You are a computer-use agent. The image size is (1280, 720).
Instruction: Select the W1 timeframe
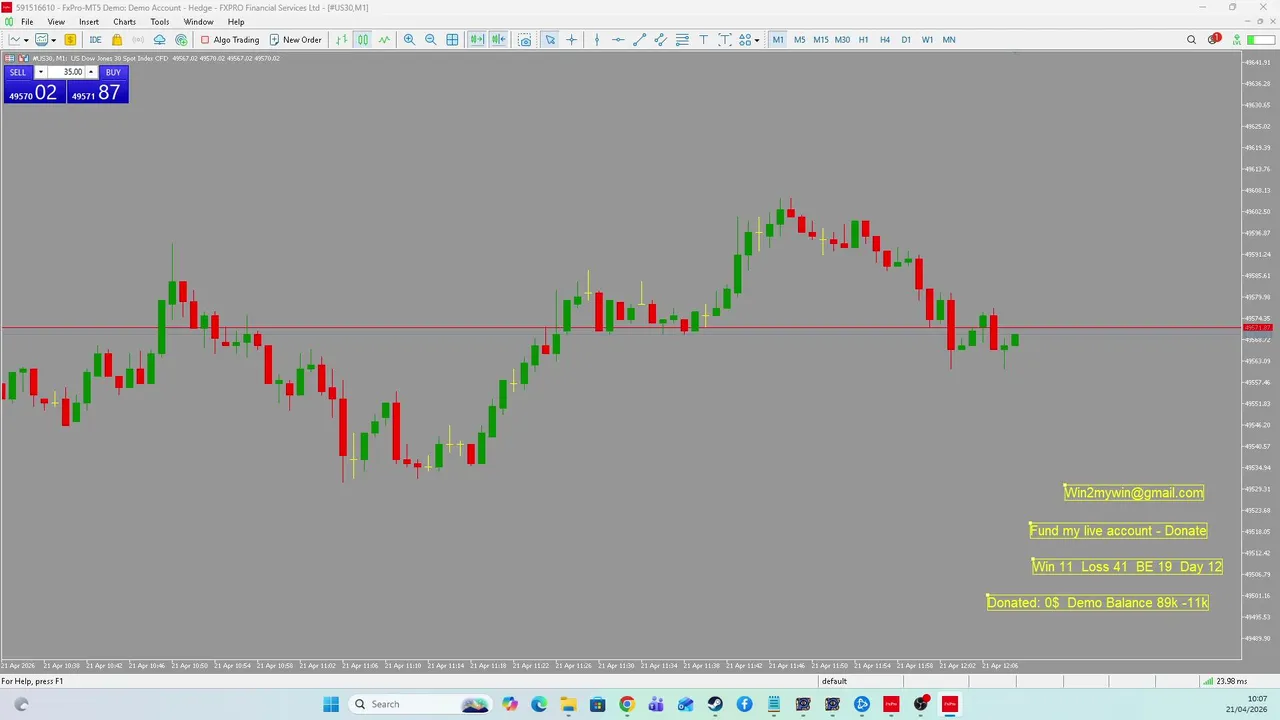tap(927, 40)
